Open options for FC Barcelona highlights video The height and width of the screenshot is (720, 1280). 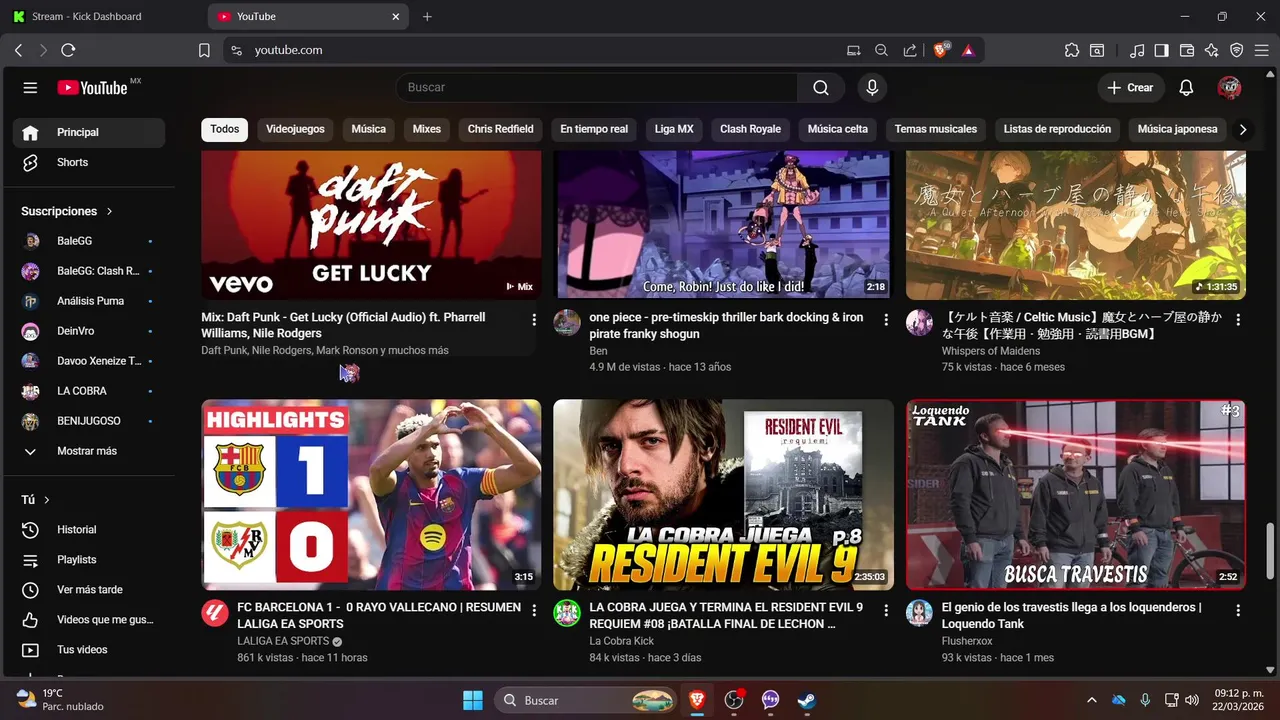(x=534, y=610)
